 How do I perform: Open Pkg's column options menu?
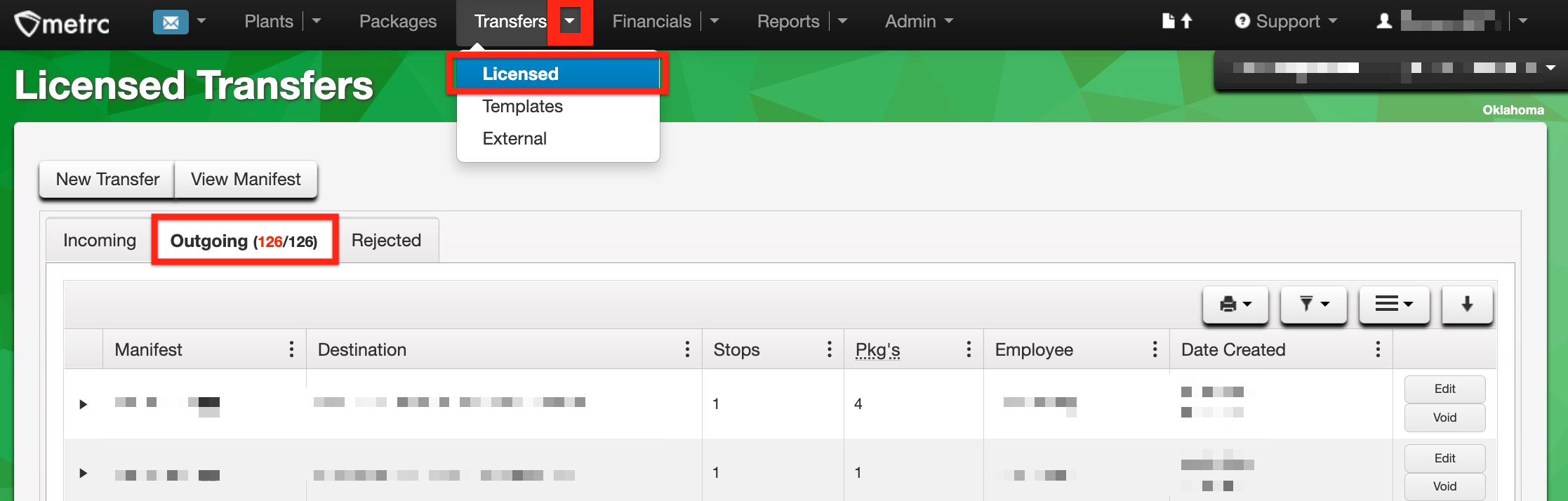tap(969, 349)
